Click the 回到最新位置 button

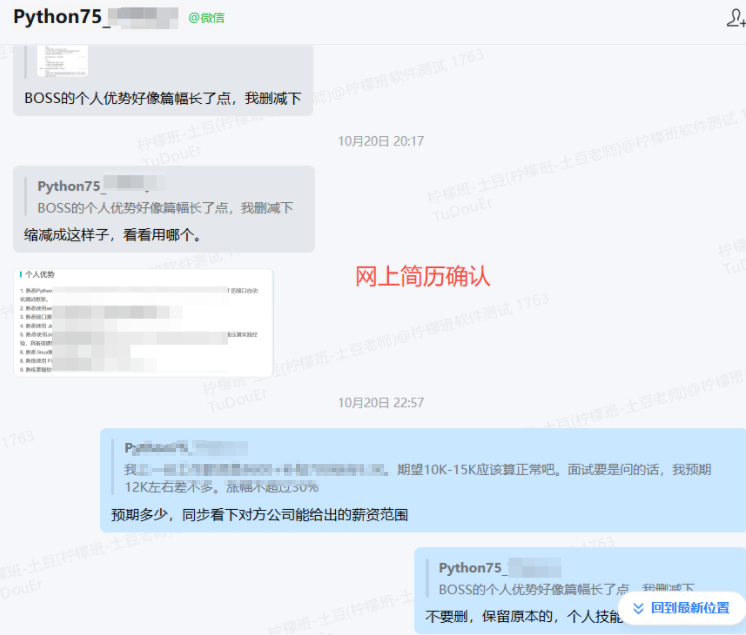tap(679, 607)
